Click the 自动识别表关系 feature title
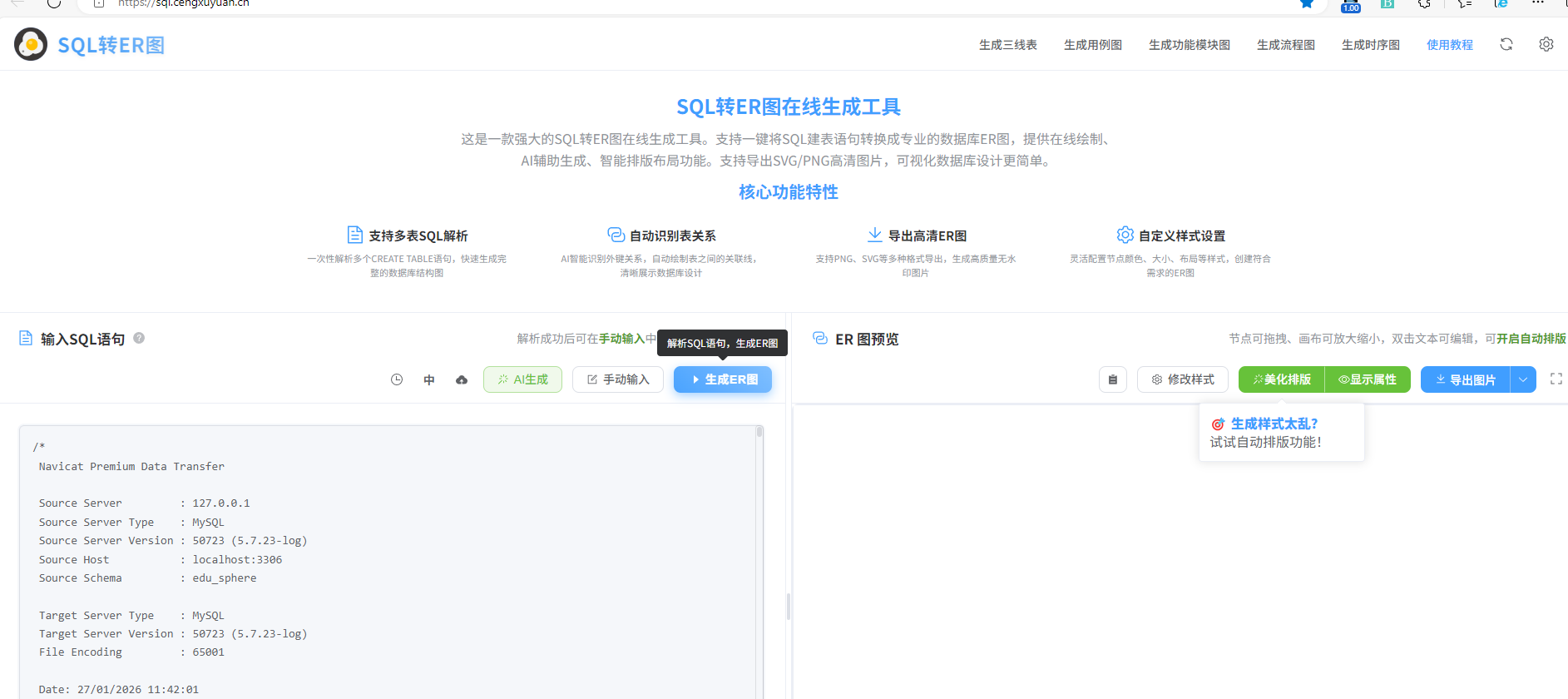 tap(672, 236)
